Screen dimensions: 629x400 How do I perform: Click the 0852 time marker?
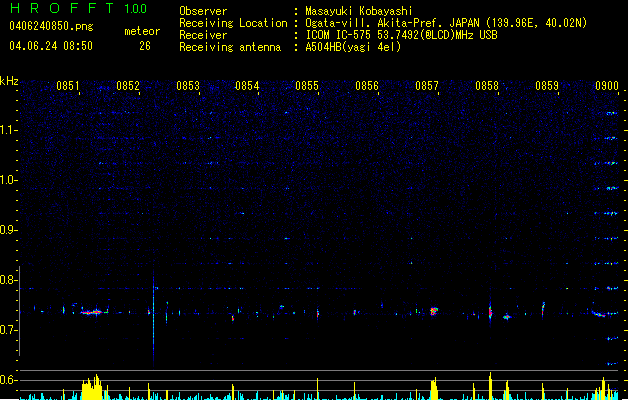(128, 86)
